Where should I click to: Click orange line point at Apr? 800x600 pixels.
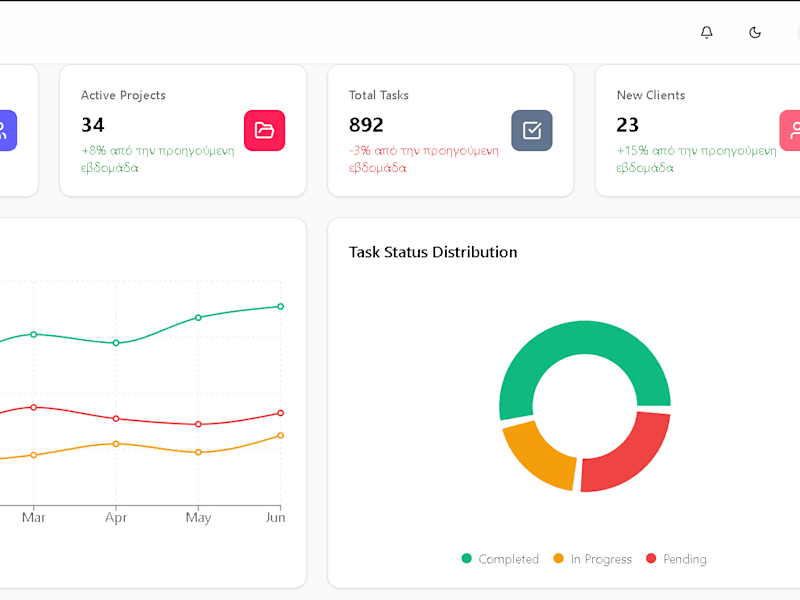(x=116, y=444)
